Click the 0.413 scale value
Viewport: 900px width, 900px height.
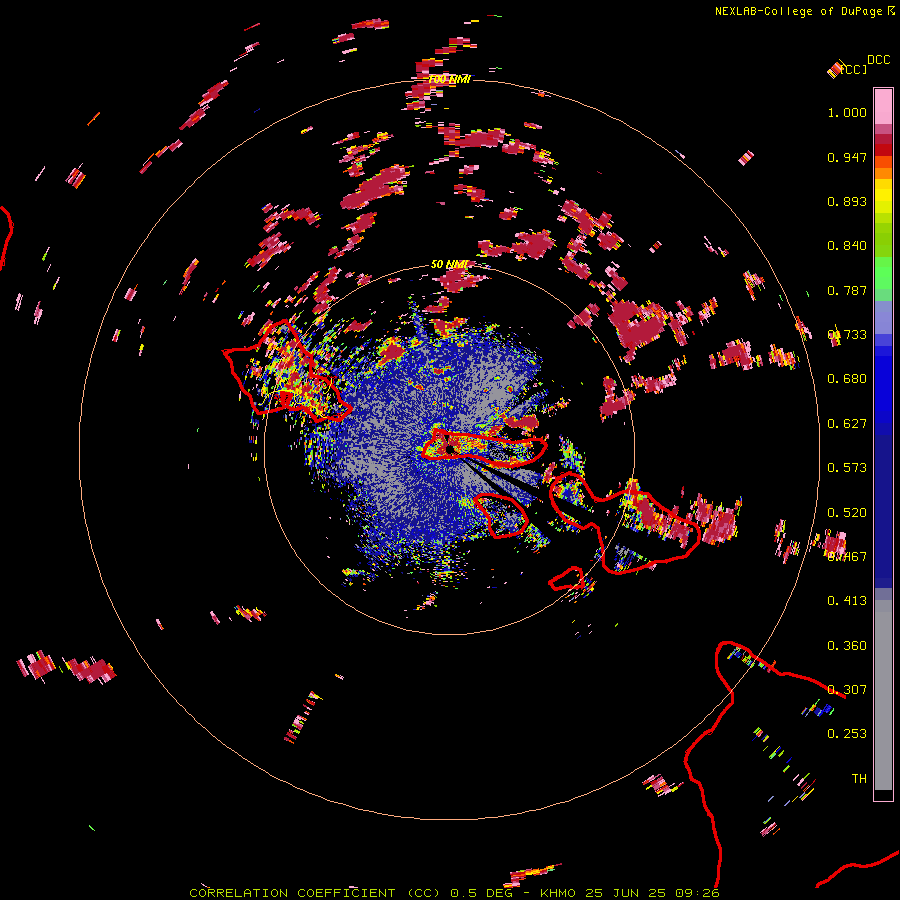(847, 601)
